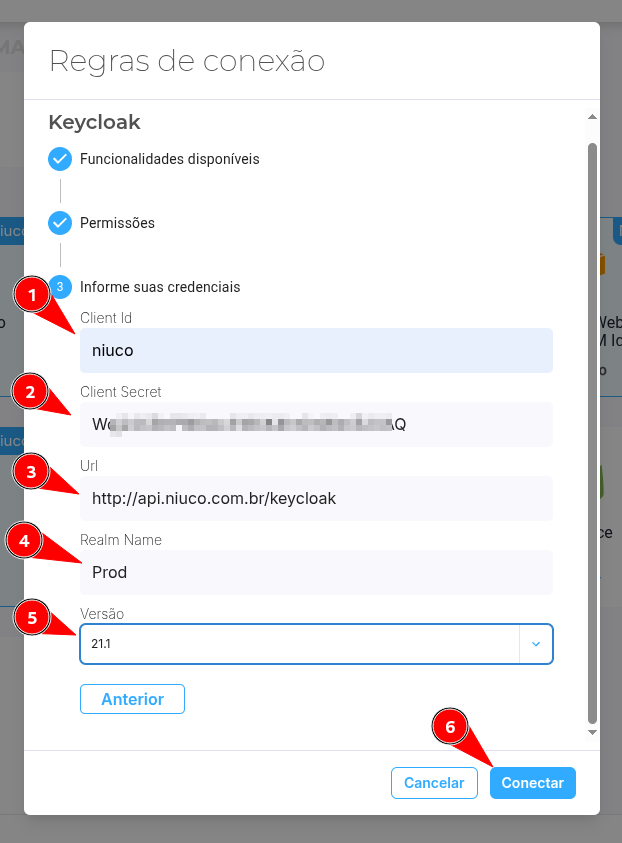The width and height of the screenshot is (622, 843).
Task: Click the scroll up arrow of dialog
Action: pyautogui.click(x=592, y=117)
